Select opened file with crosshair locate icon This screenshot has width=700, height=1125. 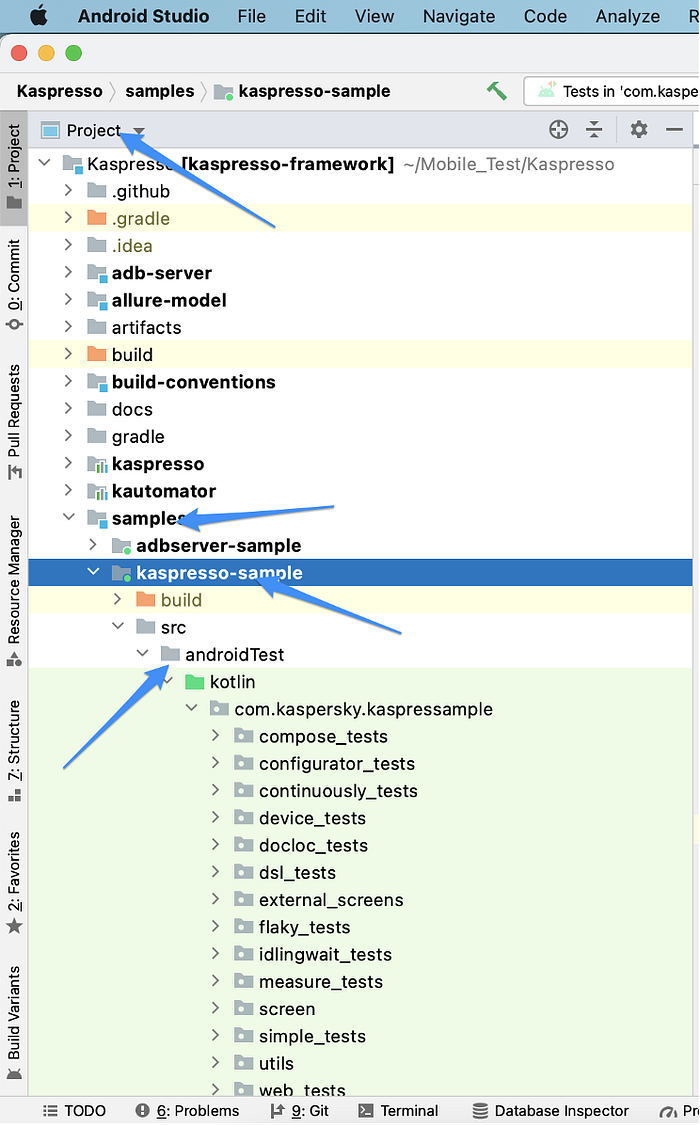pyautogui.click(x=558, y=129)
